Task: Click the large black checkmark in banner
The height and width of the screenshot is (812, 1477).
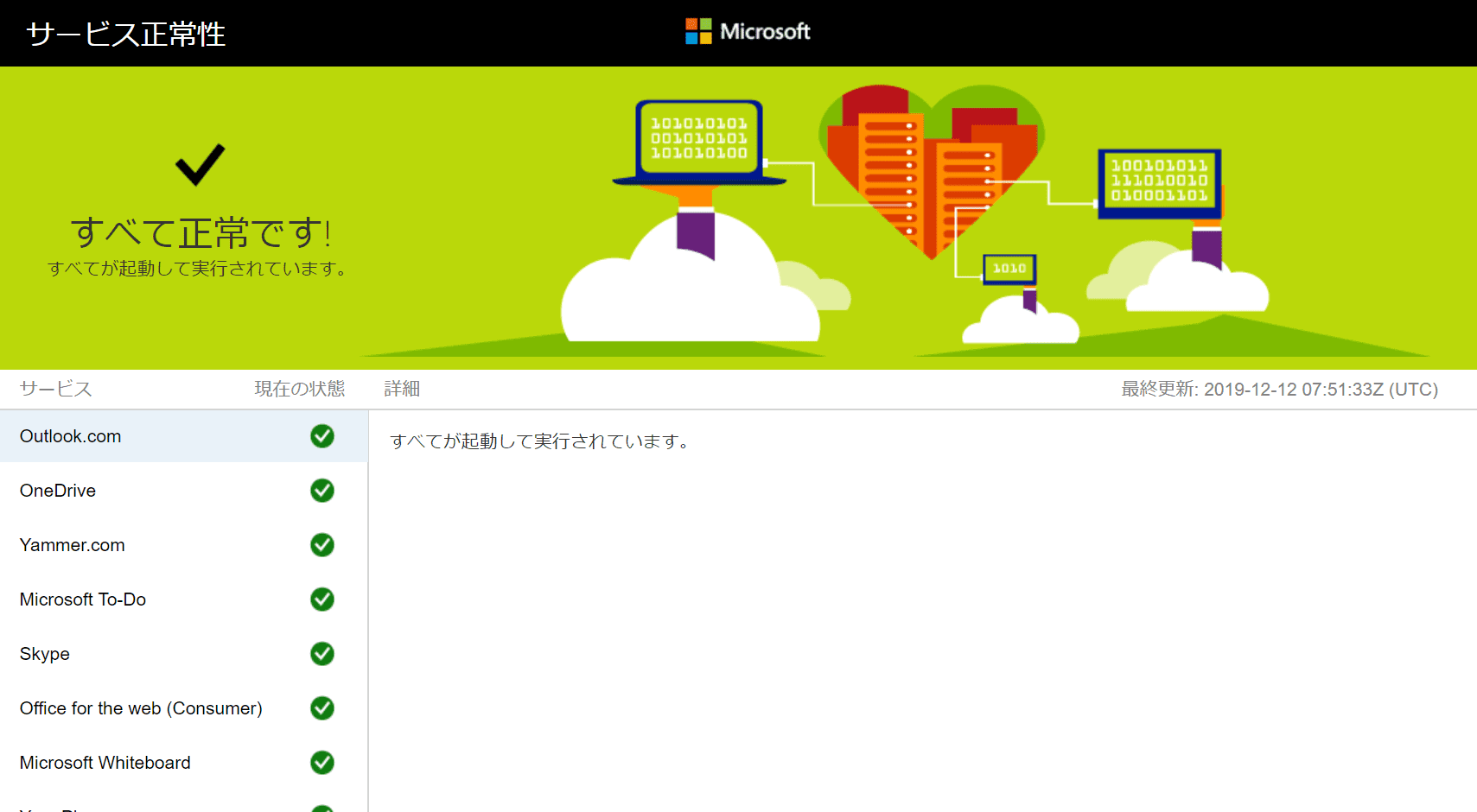Action: (200, 164)
